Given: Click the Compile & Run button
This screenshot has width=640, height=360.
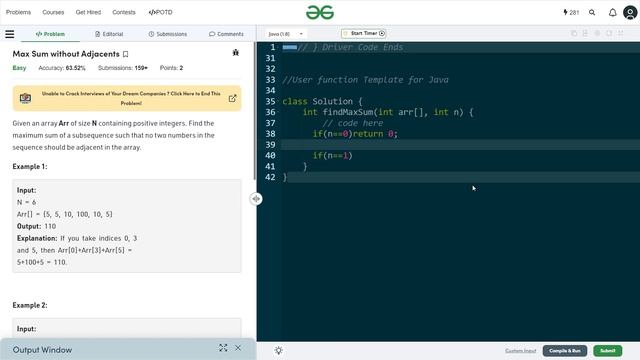Looking at the screenshot, I should (565, 351).
